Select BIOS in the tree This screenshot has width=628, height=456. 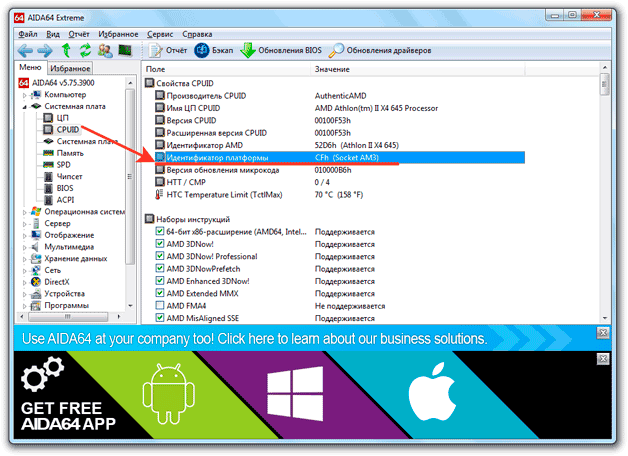pos(58,188)
